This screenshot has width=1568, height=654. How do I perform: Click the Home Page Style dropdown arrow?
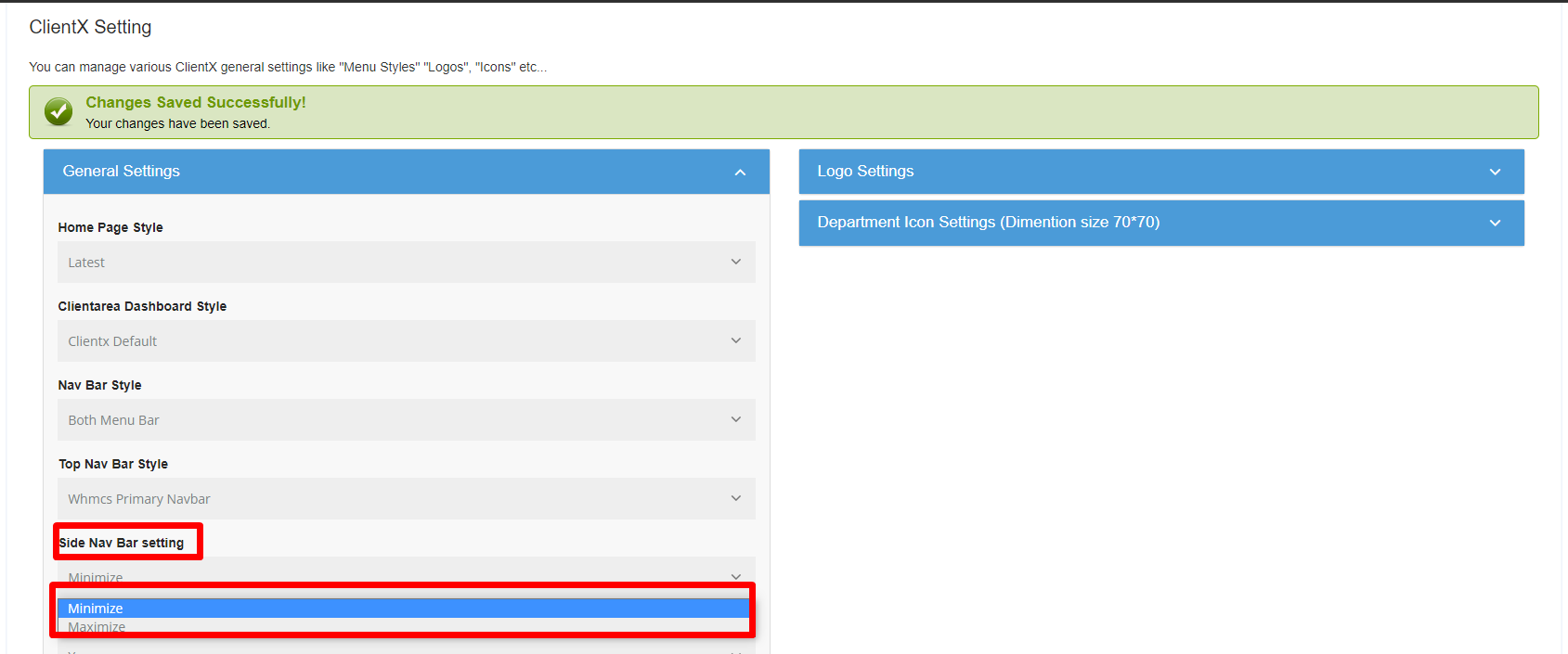735,263
